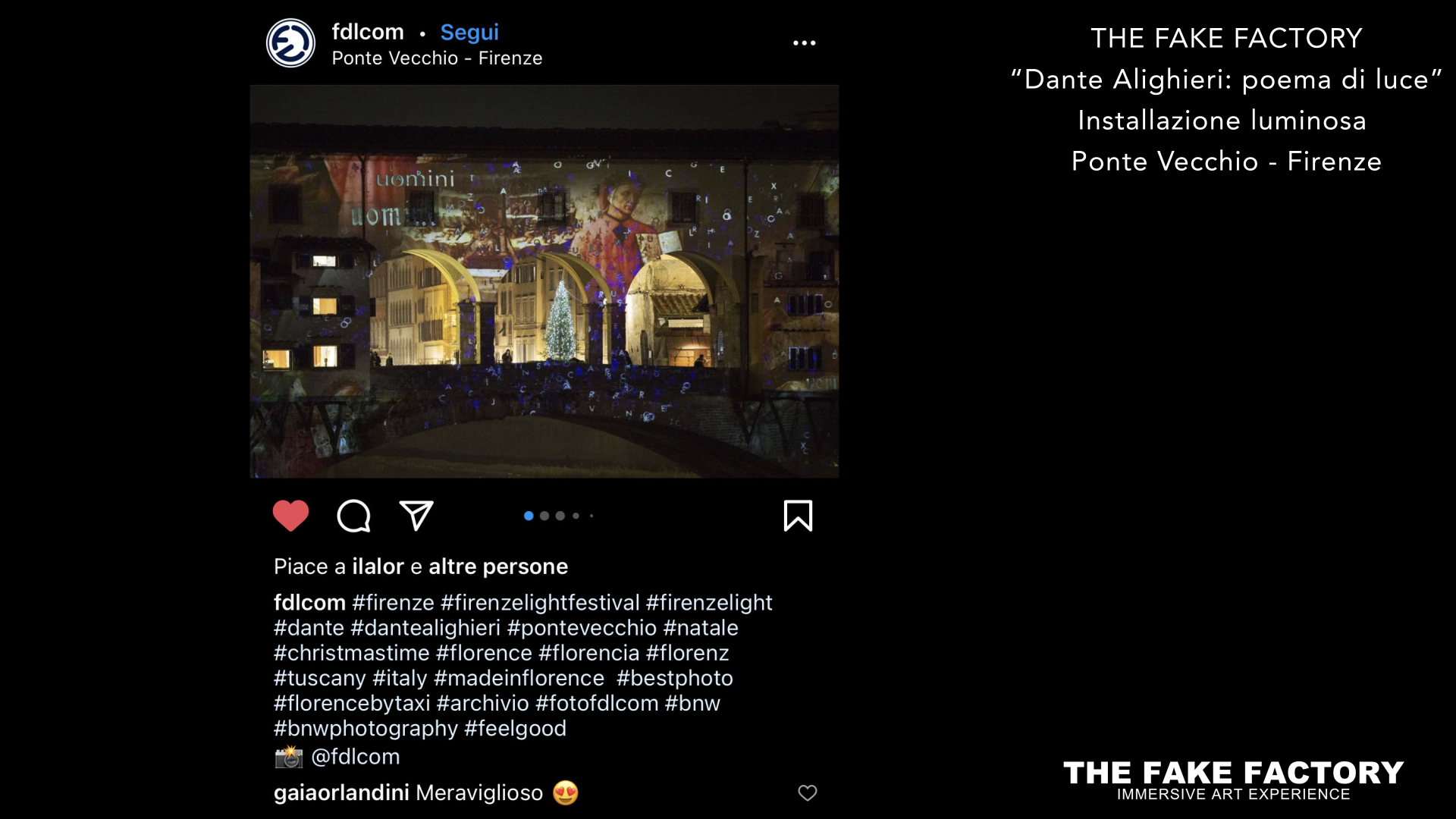View the ilalor profile from likes
Viewport: 1456px width, 819px height.
click(378, 566)
